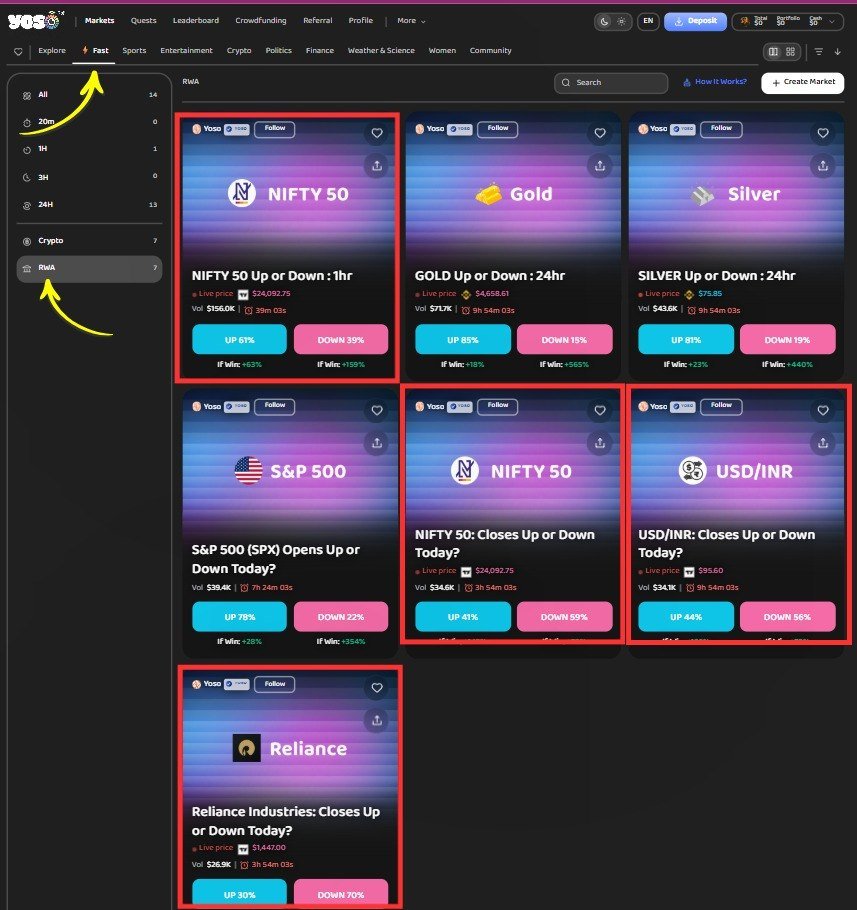
Task: Bet UP 44% on USD/INR
Action: tap(686, 616)
